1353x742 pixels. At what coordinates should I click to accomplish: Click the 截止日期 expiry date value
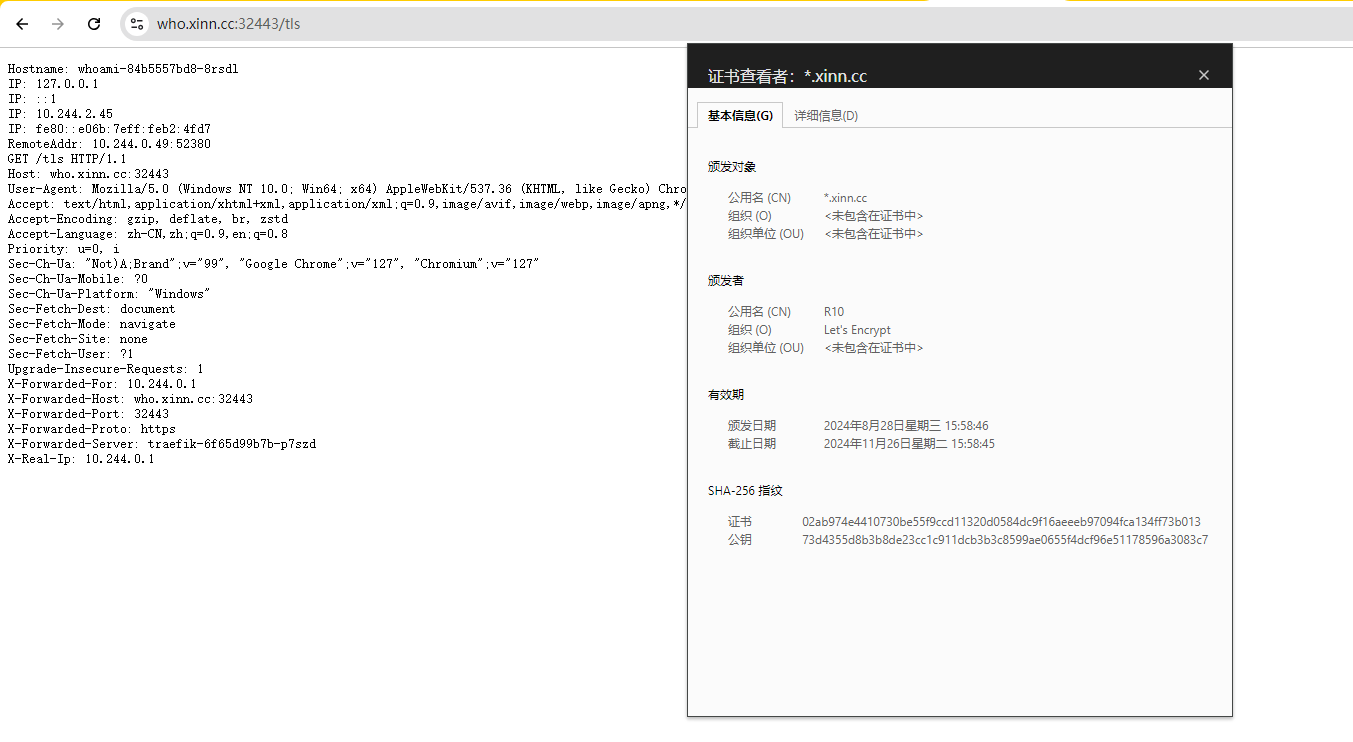pyautogui.click(x=908, y=444)
